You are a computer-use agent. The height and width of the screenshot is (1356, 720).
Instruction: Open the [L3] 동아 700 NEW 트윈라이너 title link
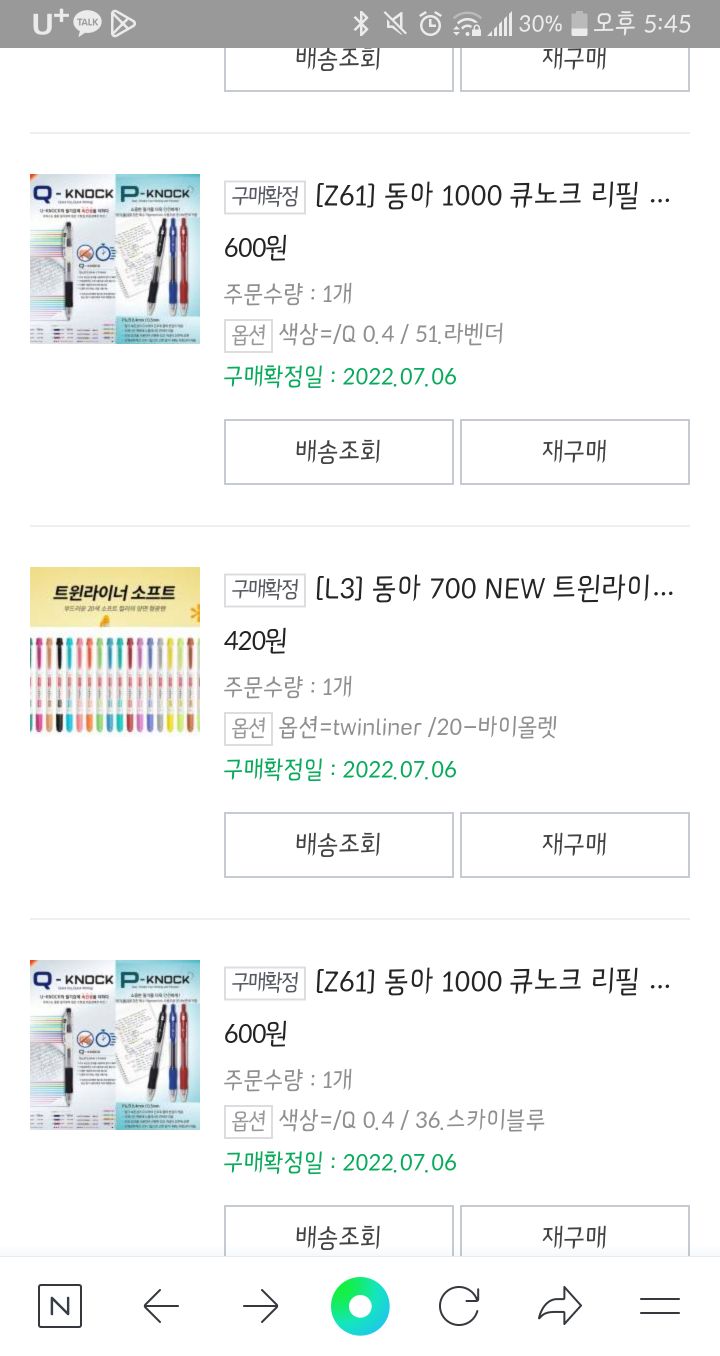pyautogui.click(x=494, y=589)
